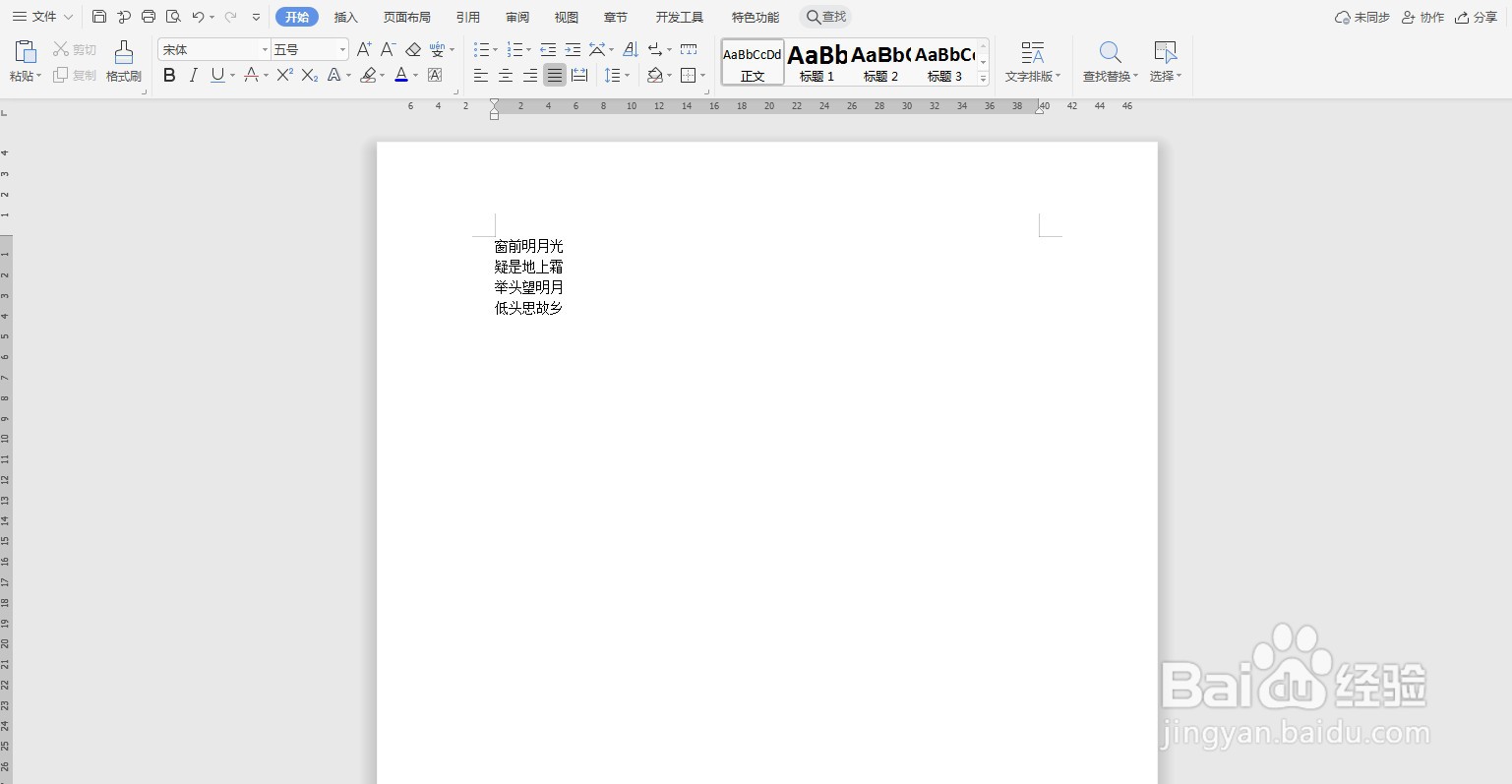Viewport: 1512px width, 784px height.
Task: Decrease font size with A- icon
Action: tap(389, 49)
